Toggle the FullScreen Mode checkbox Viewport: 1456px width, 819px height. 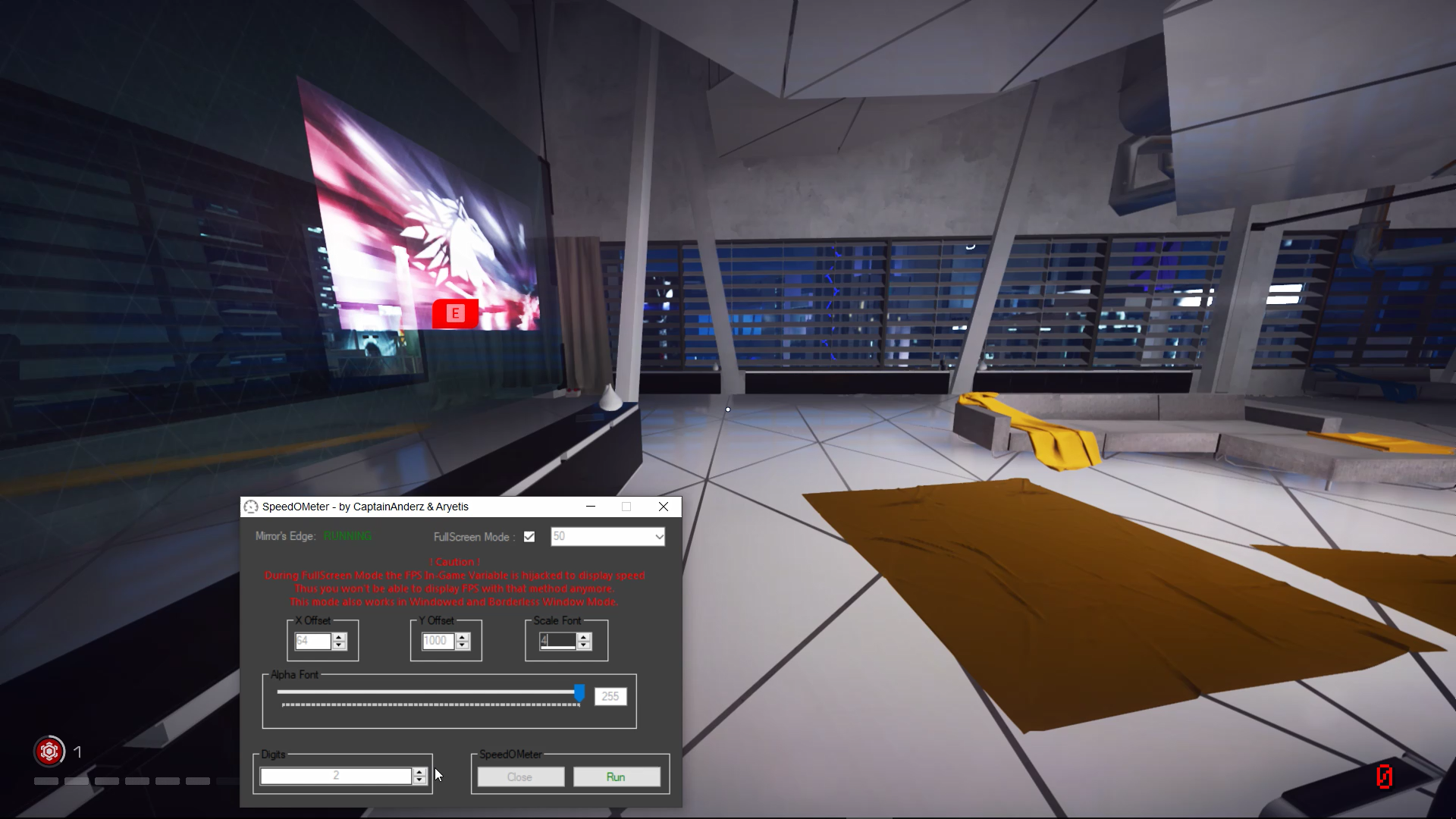(529, 536)
